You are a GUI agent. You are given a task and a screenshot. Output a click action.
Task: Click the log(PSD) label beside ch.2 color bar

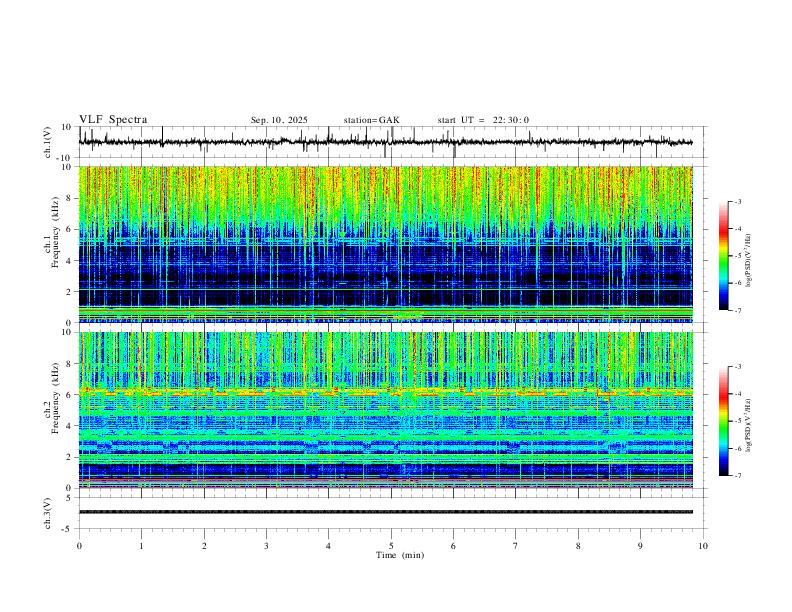pyautogui.click(x=748, y=426)
